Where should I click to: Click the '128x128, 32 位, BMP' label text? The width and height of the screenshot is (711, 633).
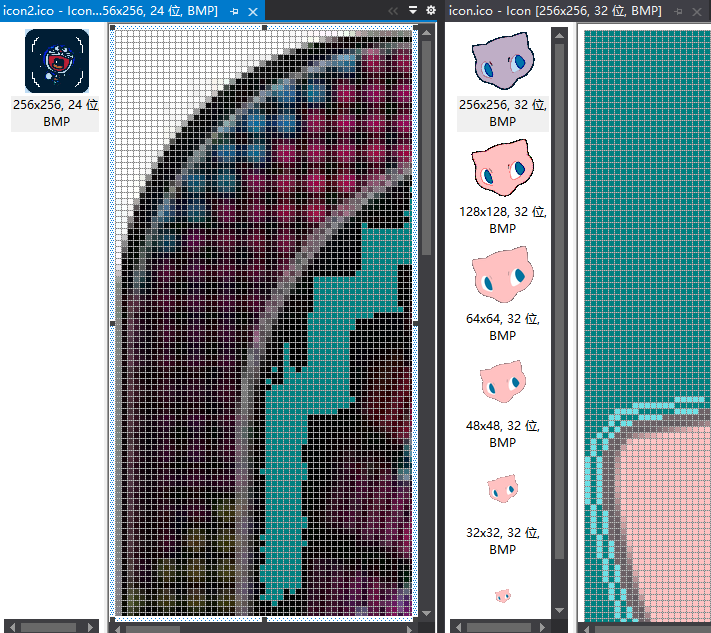pos(502,220)
